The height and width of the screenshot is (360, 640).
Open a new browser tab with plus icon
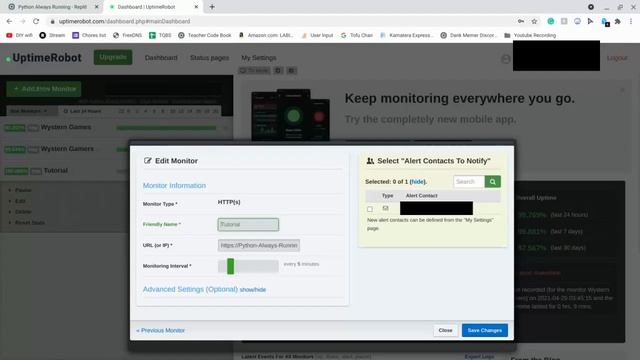click(212, 7)
